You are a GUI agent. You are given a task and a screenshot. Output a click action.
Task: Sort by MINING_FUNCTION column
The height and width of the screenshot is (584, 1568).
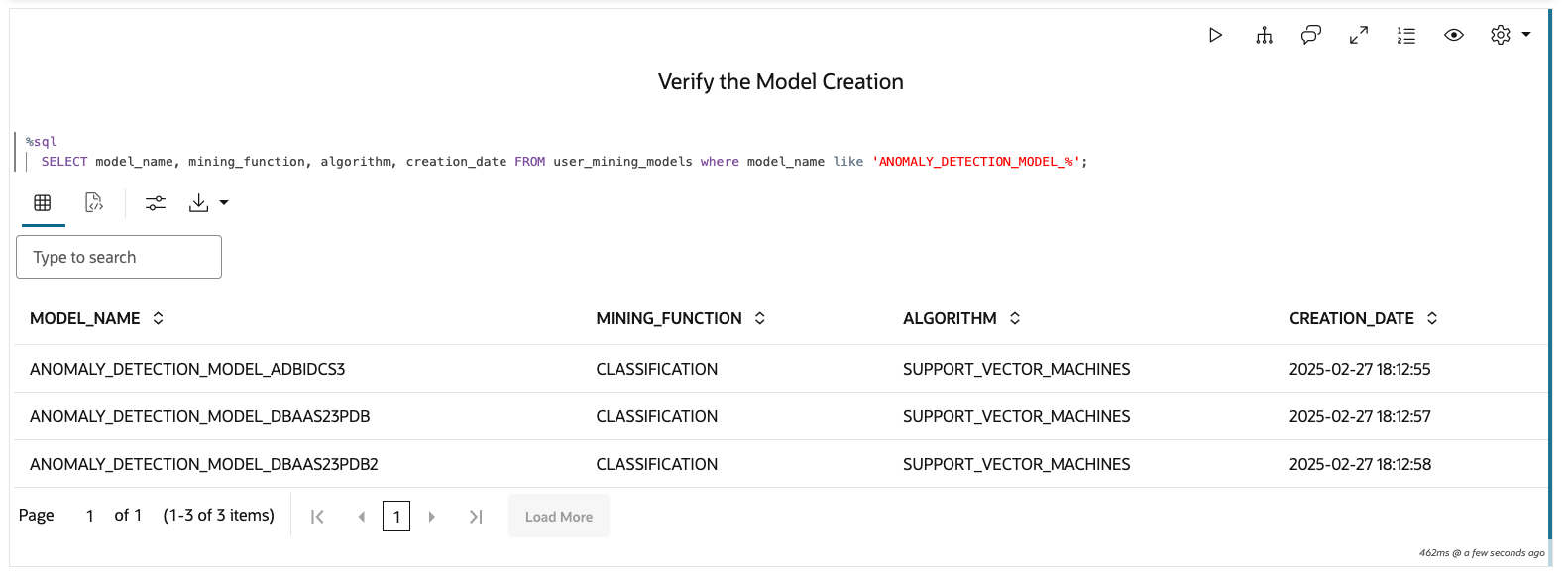click(760, 318)
